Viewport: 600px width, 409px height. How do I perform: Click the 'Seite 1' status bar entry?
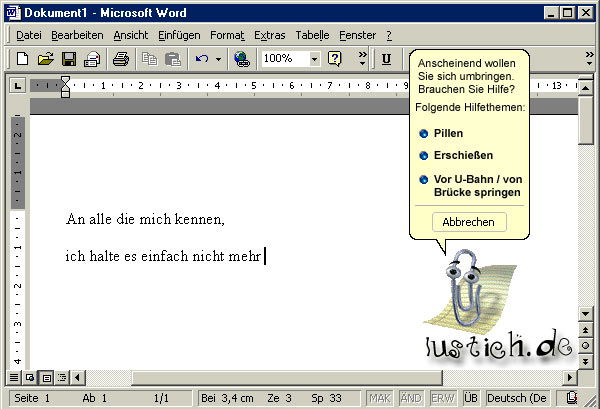[32, 398]
